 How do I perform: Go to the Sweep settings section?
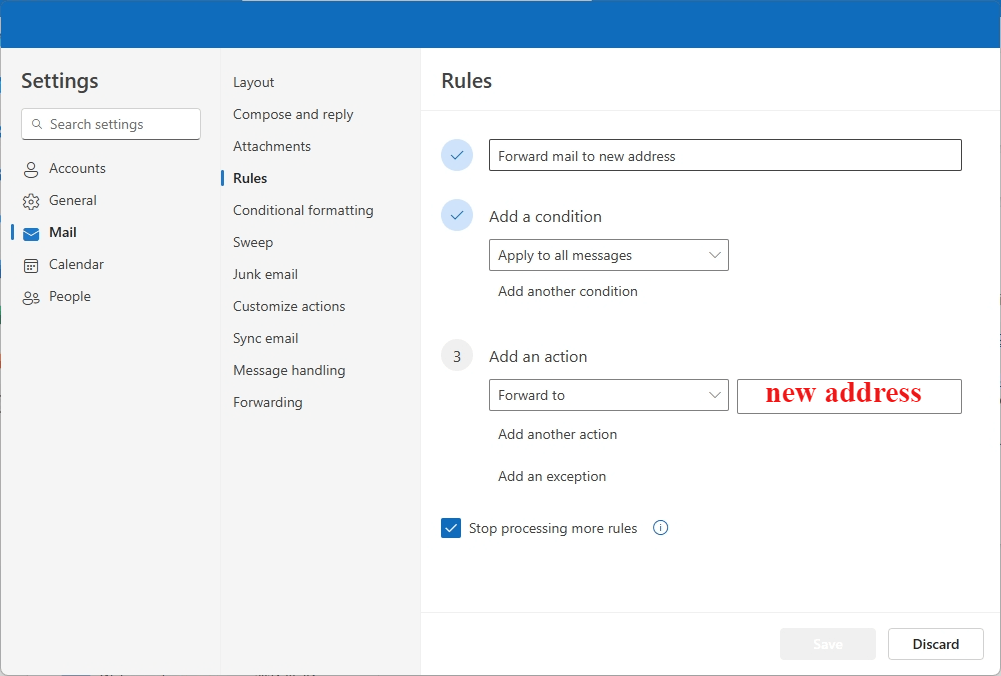point(253,242)
